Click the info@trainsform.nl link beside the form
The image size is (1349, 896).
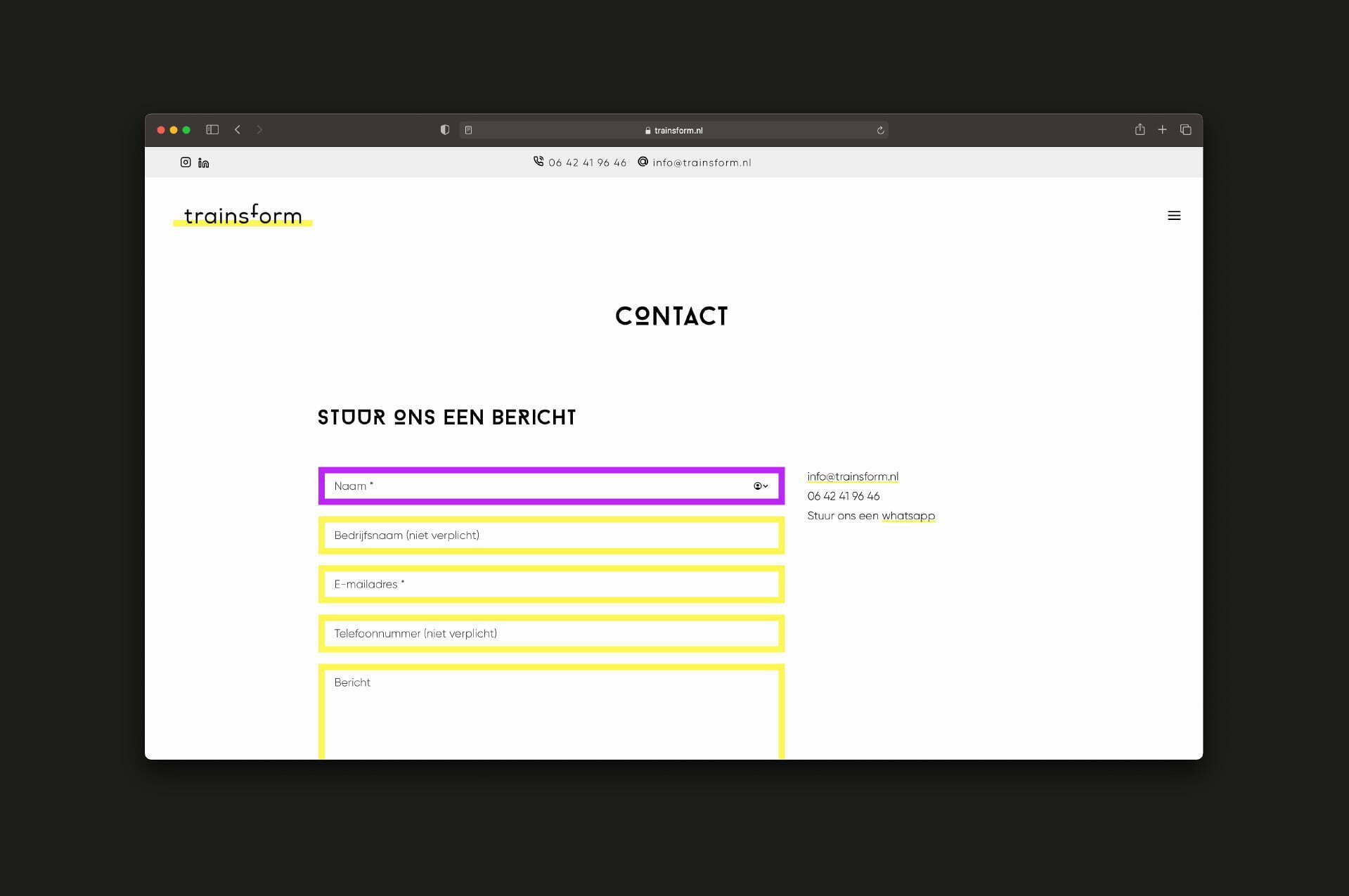[853, 476]
